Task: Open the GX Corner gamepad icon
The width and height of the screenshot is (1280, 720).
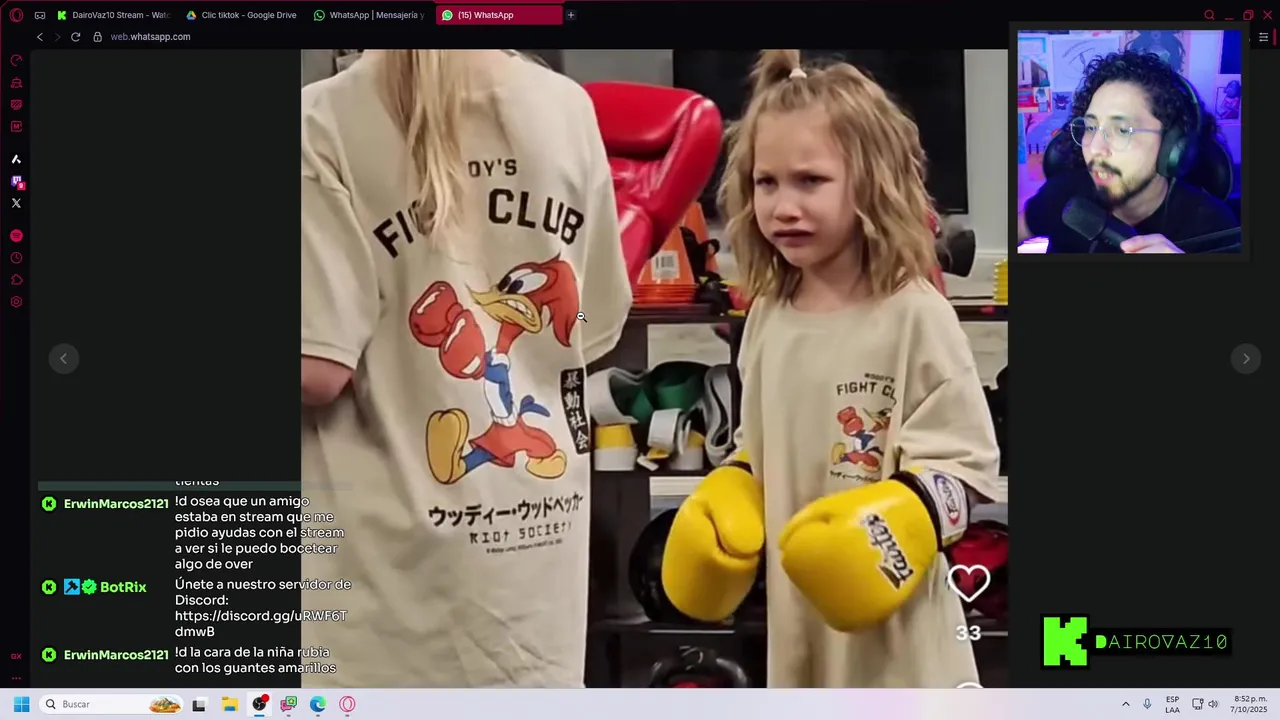Action: (x=40, y=15)
